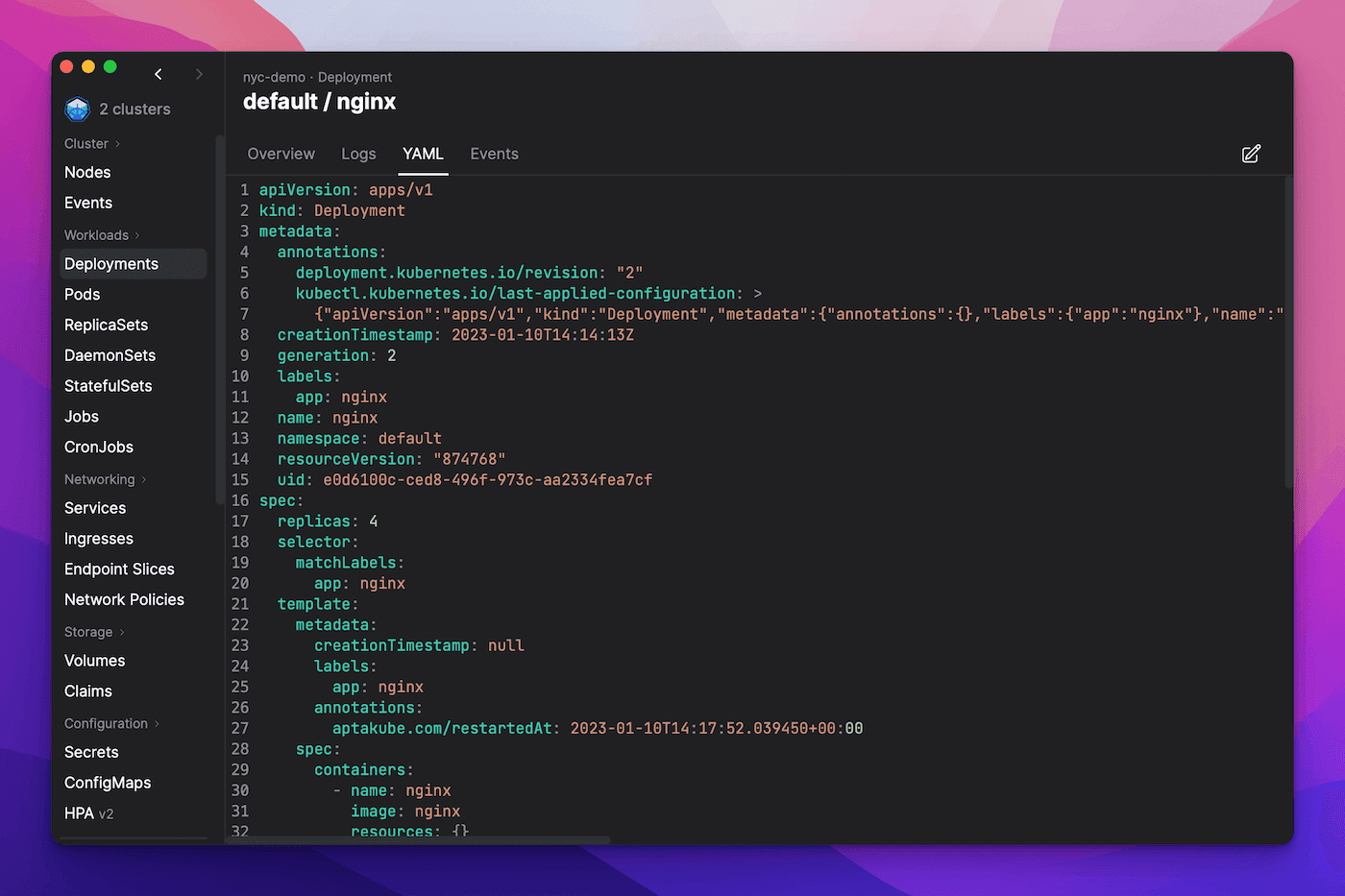Select ConfigMaps in the sidebar

(x=107, y=783)
